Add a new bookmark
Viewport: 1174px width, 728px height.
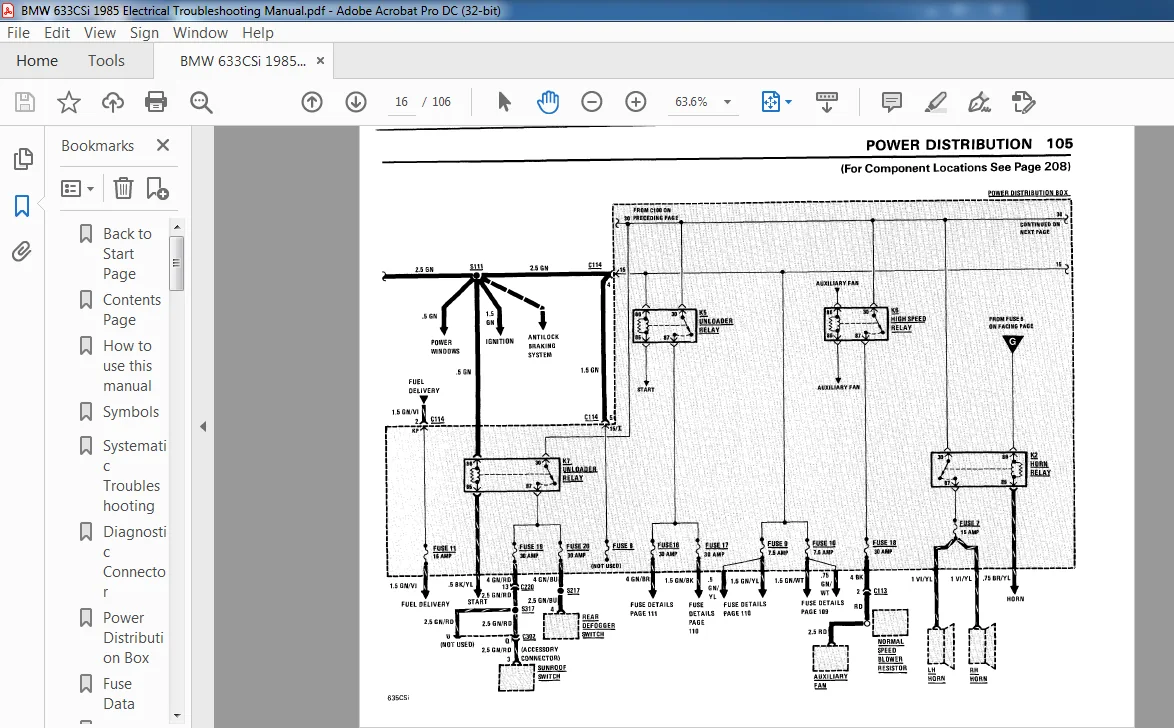tap(157, 188)
